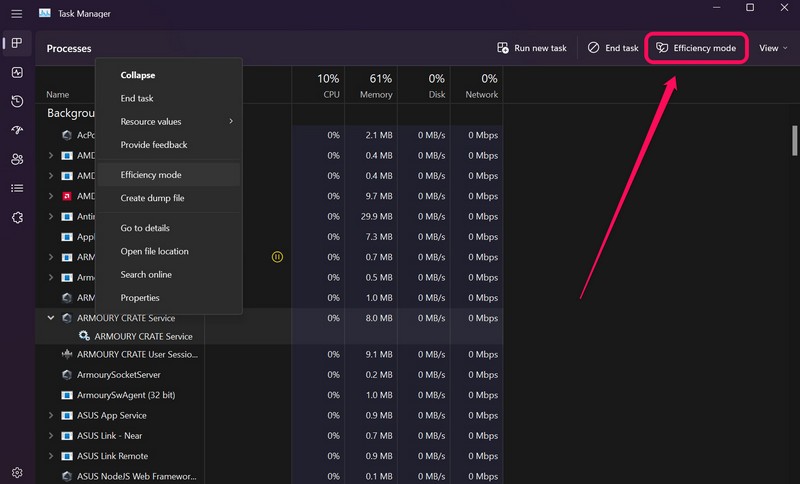Open the Startup apps sidebar icon
The height and width of the screenshot is (484, 800).
click(x=17, y=130)
